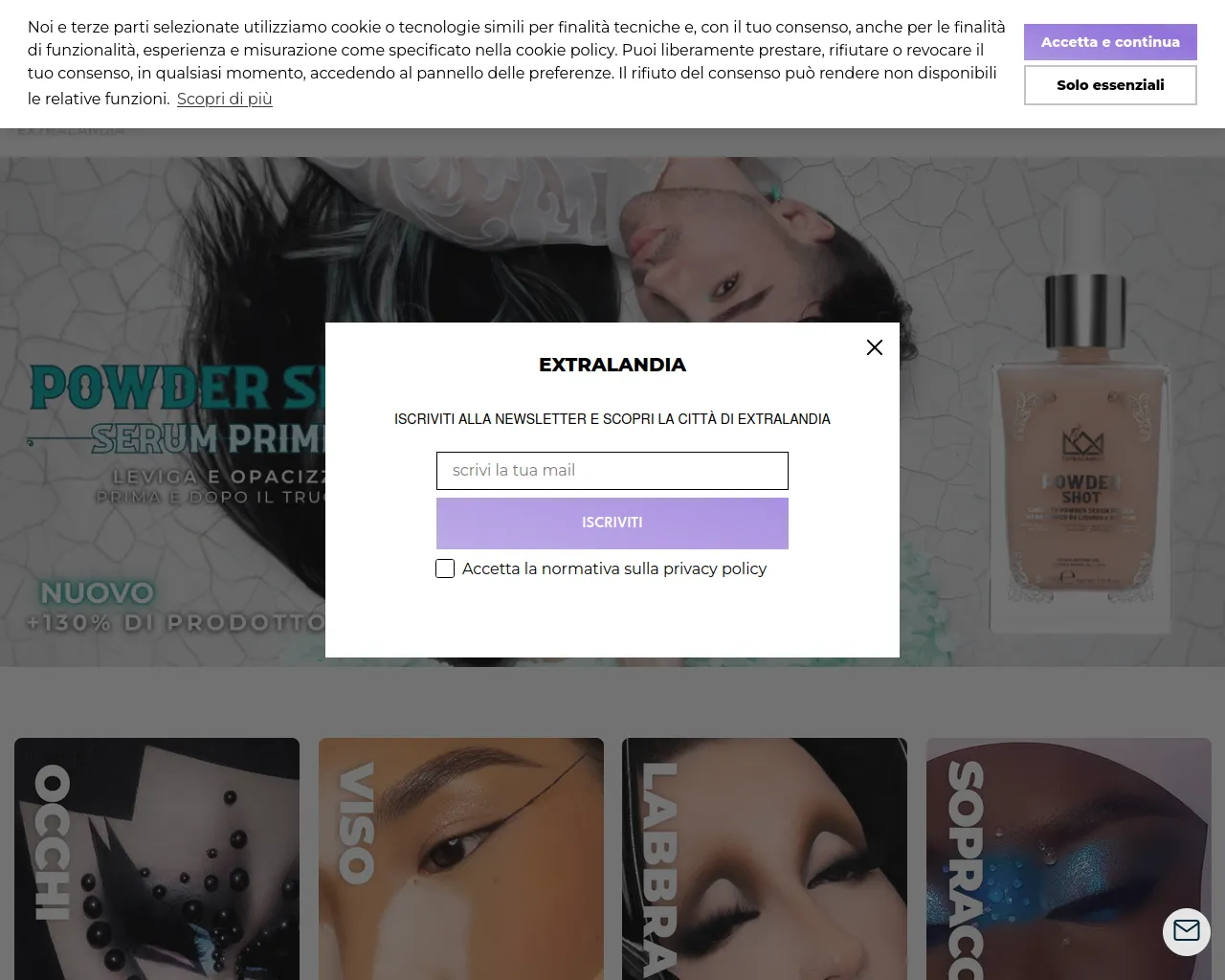Click the email input field
Screen dimensions: 1225x980
click(612, 471)
